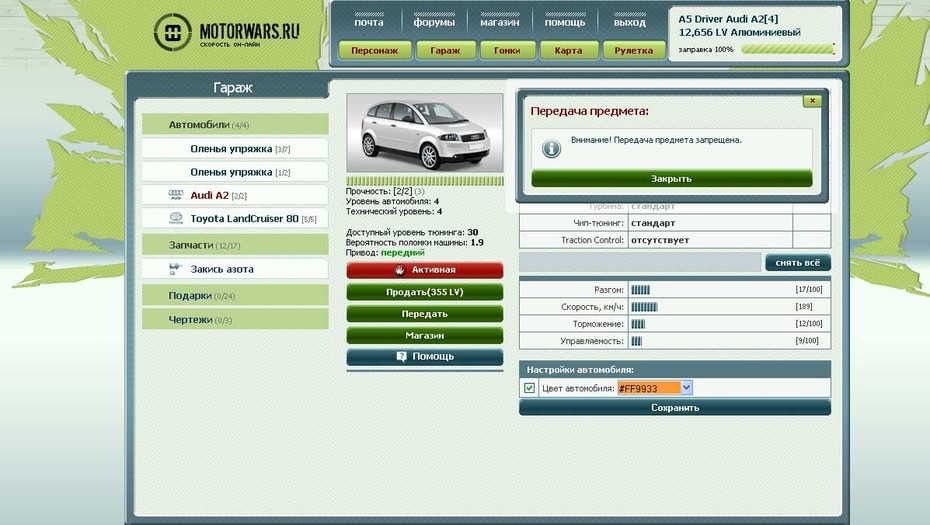The height and width of the screenshot is (525, 930).
Task: Click the Audi A2 car thumbnail
Action: (425, 133)
